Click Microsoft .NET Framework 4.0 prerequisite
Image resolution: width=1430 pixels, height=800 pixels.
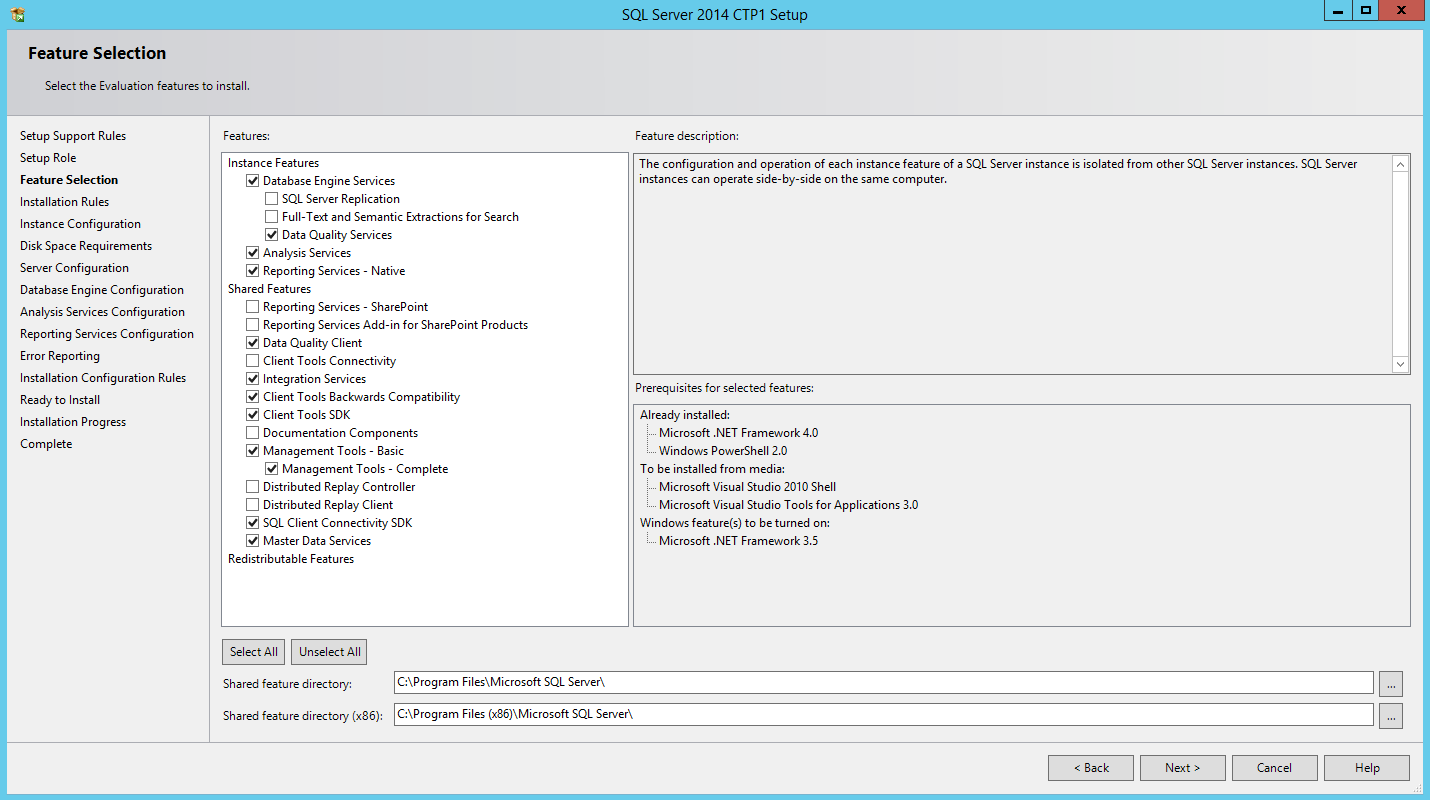click(x=738, y=433)
